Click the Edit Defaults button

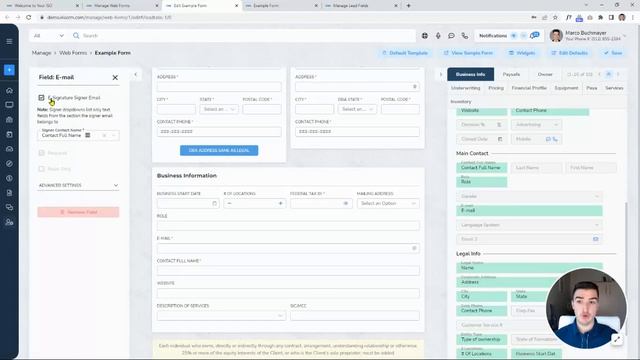point(569,53)
